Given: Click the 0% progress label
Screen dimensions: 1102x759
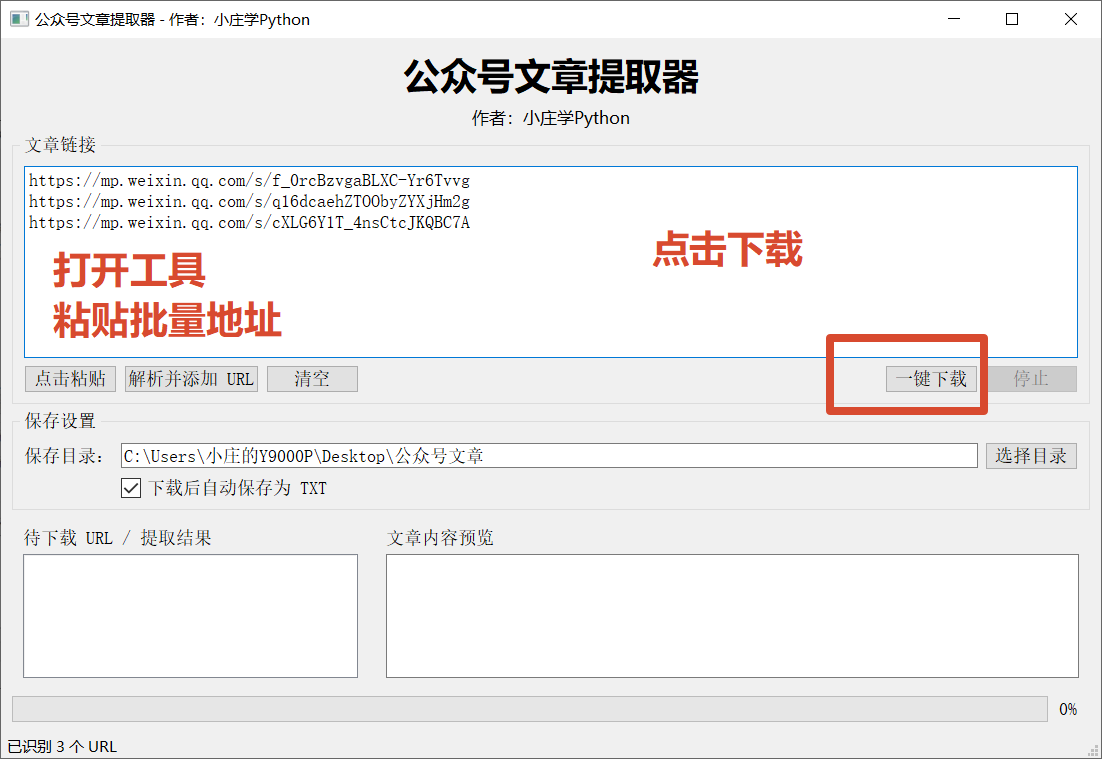Looking at the screenshot, I should pos(1068,709).
